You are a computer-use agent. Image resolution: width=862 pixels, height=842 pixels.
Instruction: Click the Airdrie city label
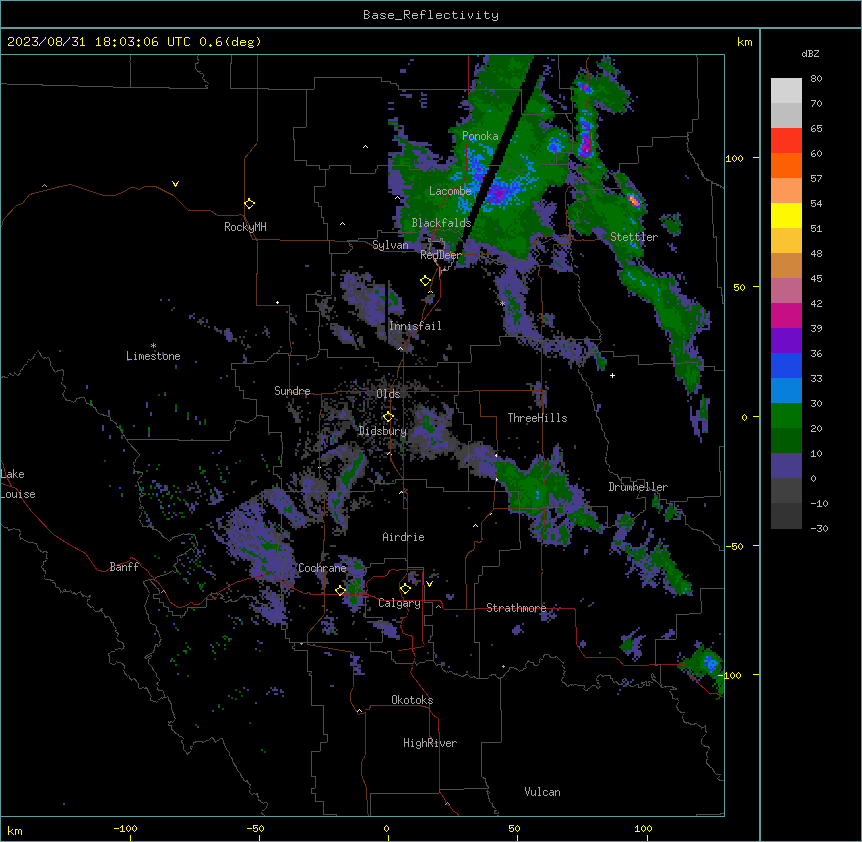(x=404, y=537)
